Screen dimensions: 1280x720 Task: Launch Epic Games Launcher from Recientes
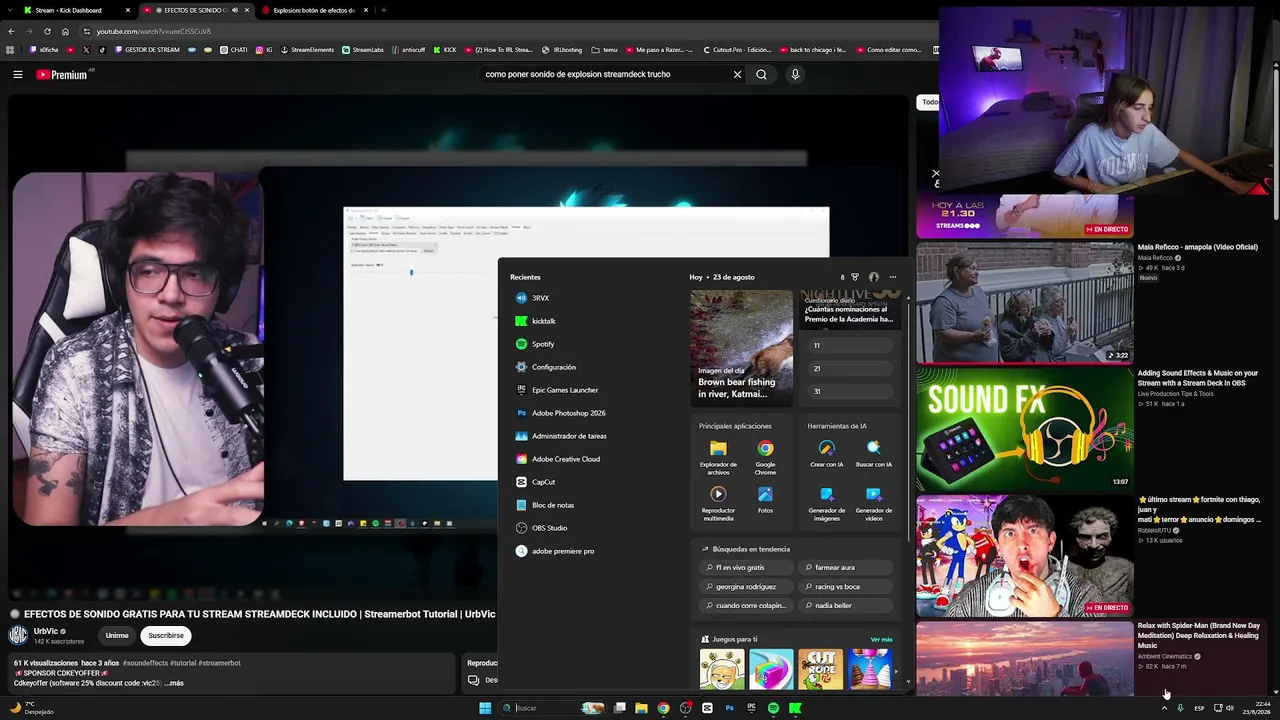click(x=556, y=390)
